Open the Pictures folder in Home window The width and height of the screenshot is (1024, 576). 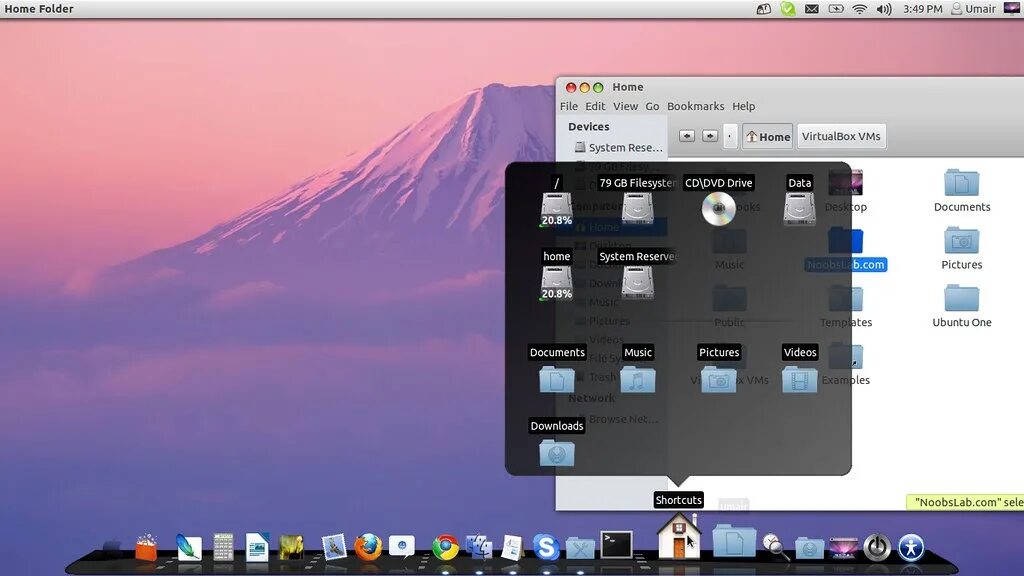pos(961,248)
